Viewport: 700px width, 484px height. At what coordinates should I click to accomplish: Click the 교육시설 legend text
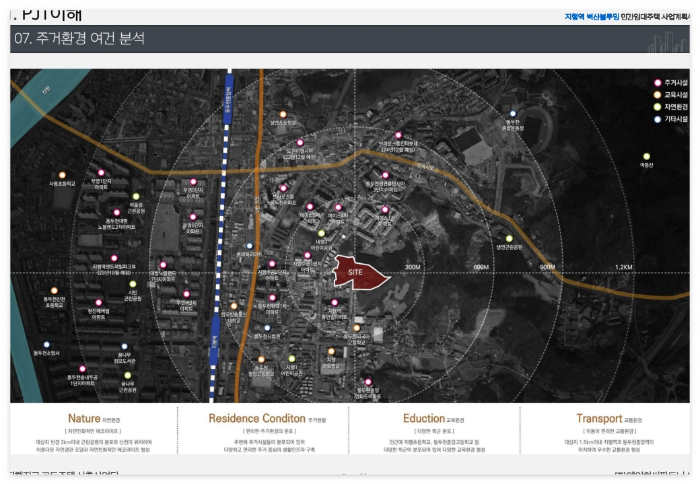(x=676, y=95)
